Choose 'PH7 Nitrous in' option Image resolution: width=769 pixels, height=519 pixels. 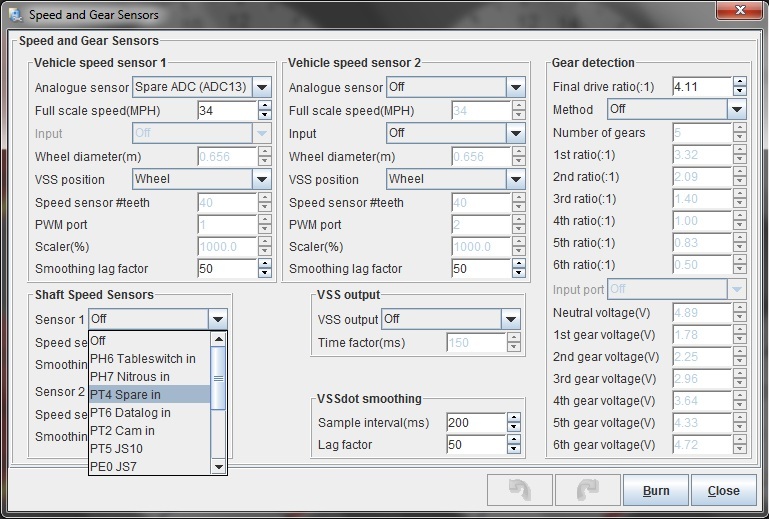[x=150, y=376]
